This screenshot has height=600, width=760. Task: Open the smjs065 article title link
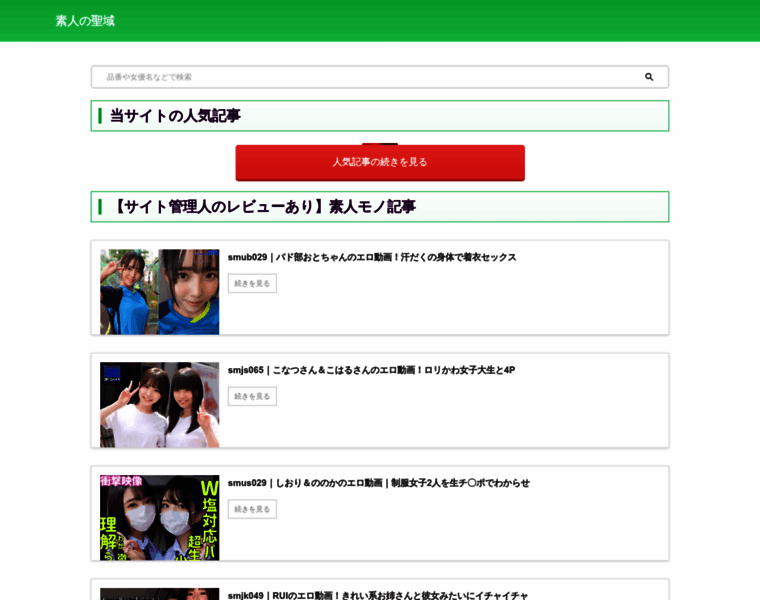371,370
